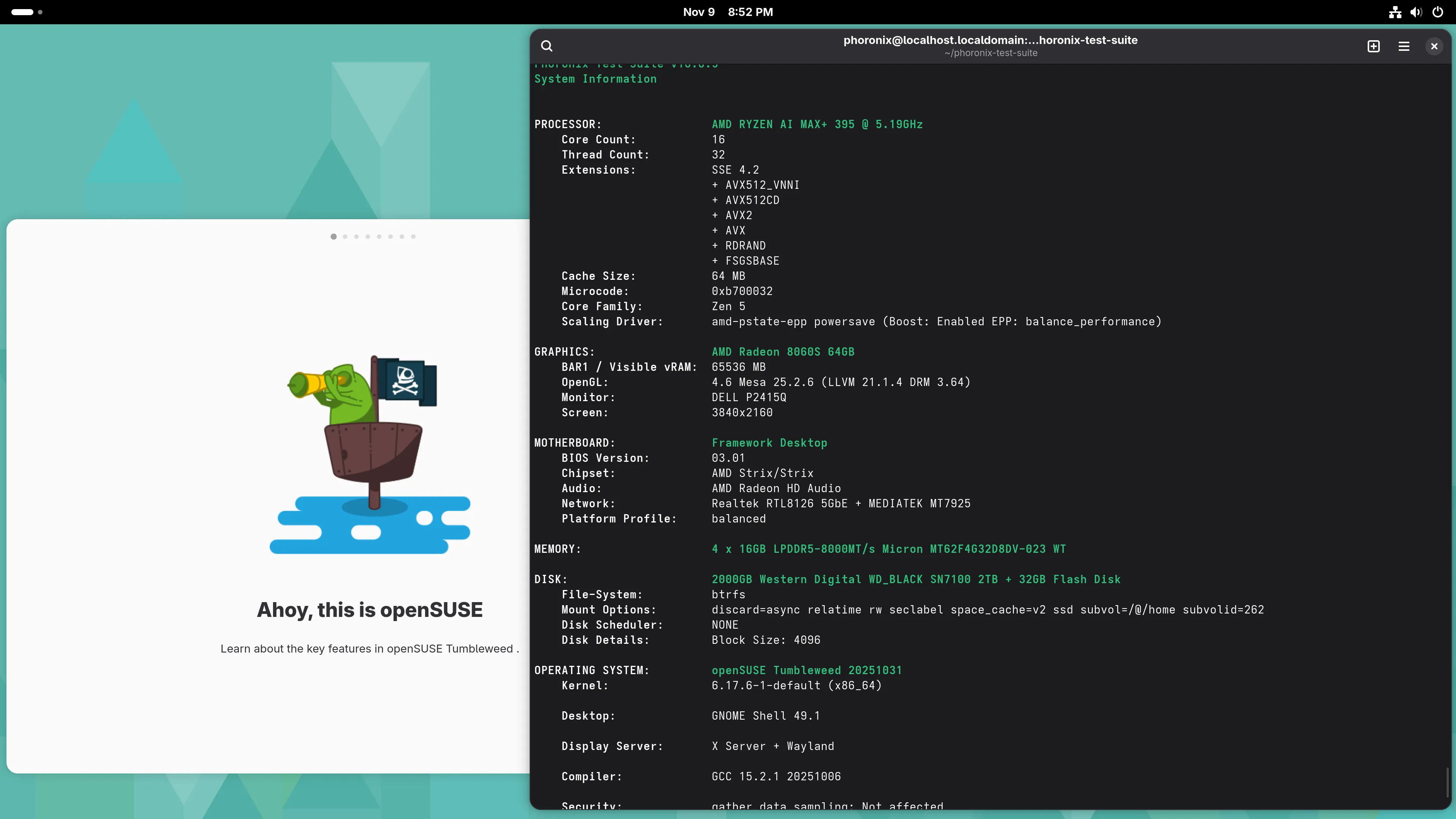Image resolution: width=1456 pixels, height=819 pixels.
Task: Select the first carousel page dot
Action: pos(334,237)
